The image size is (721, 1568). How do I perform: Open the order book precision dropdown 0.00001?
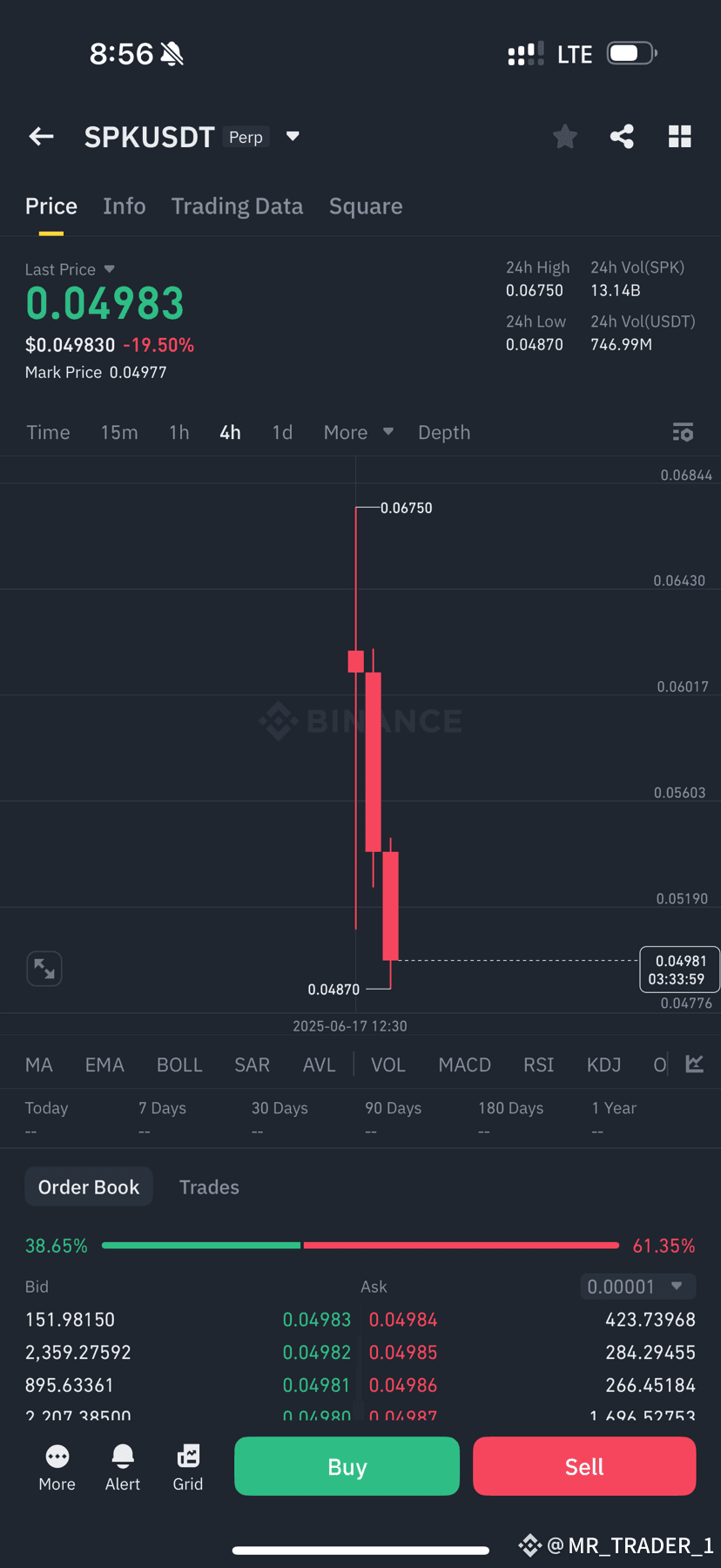(x=637, y=1286)
